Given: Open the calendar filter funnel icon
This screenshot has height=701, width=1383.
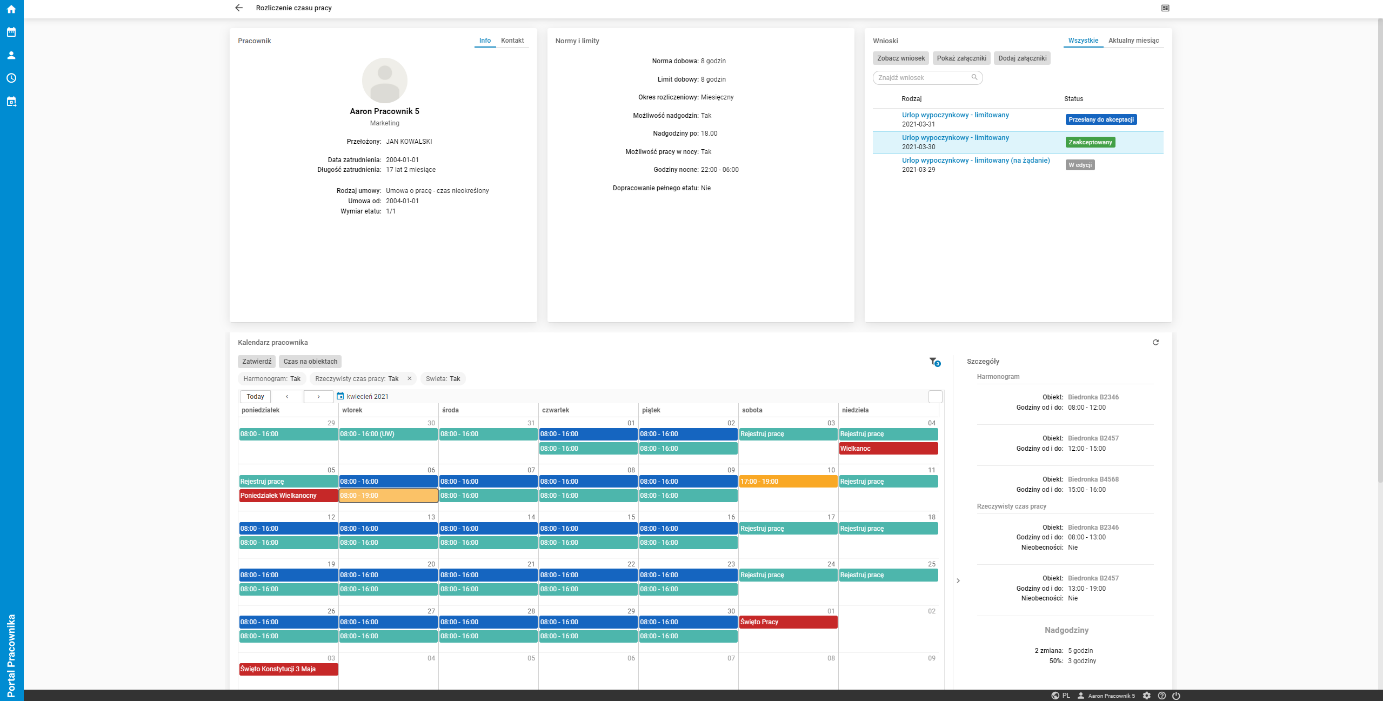Looking at the screenshot, I should (x=934, y=362).
